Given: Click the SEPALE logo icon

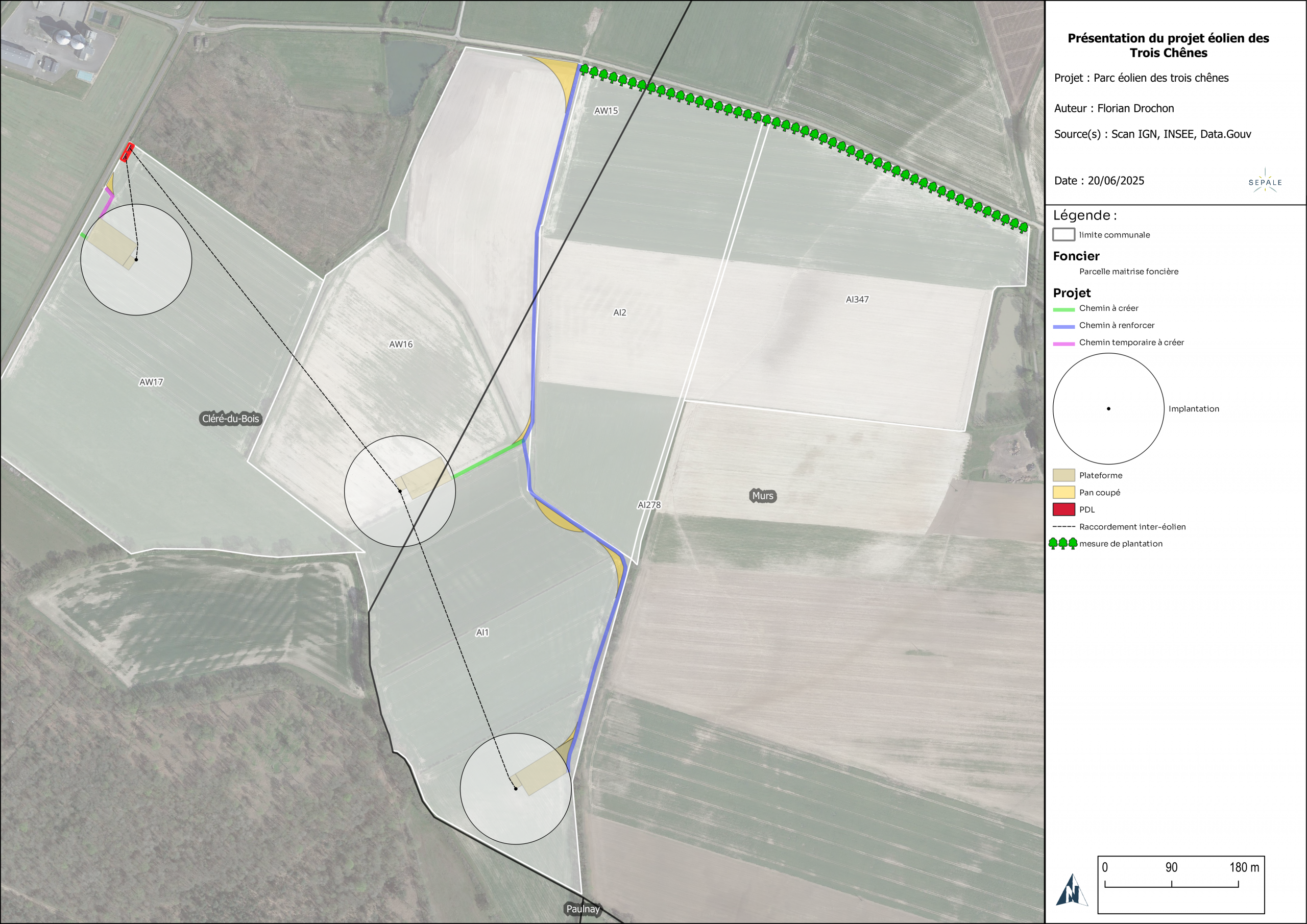Looking at the screenshot, I should tap(1265, 181).
